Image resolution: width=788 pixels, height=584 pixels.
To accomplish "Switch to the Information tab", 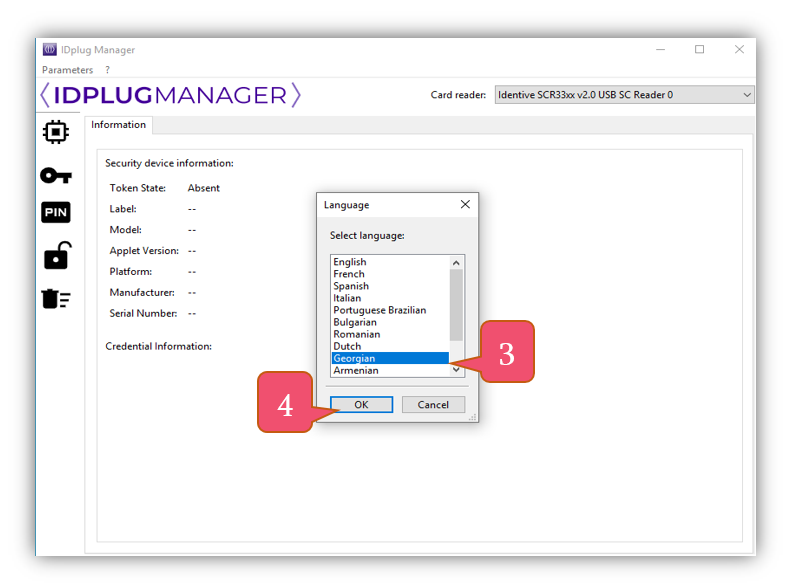I will (x=118, y=125).
